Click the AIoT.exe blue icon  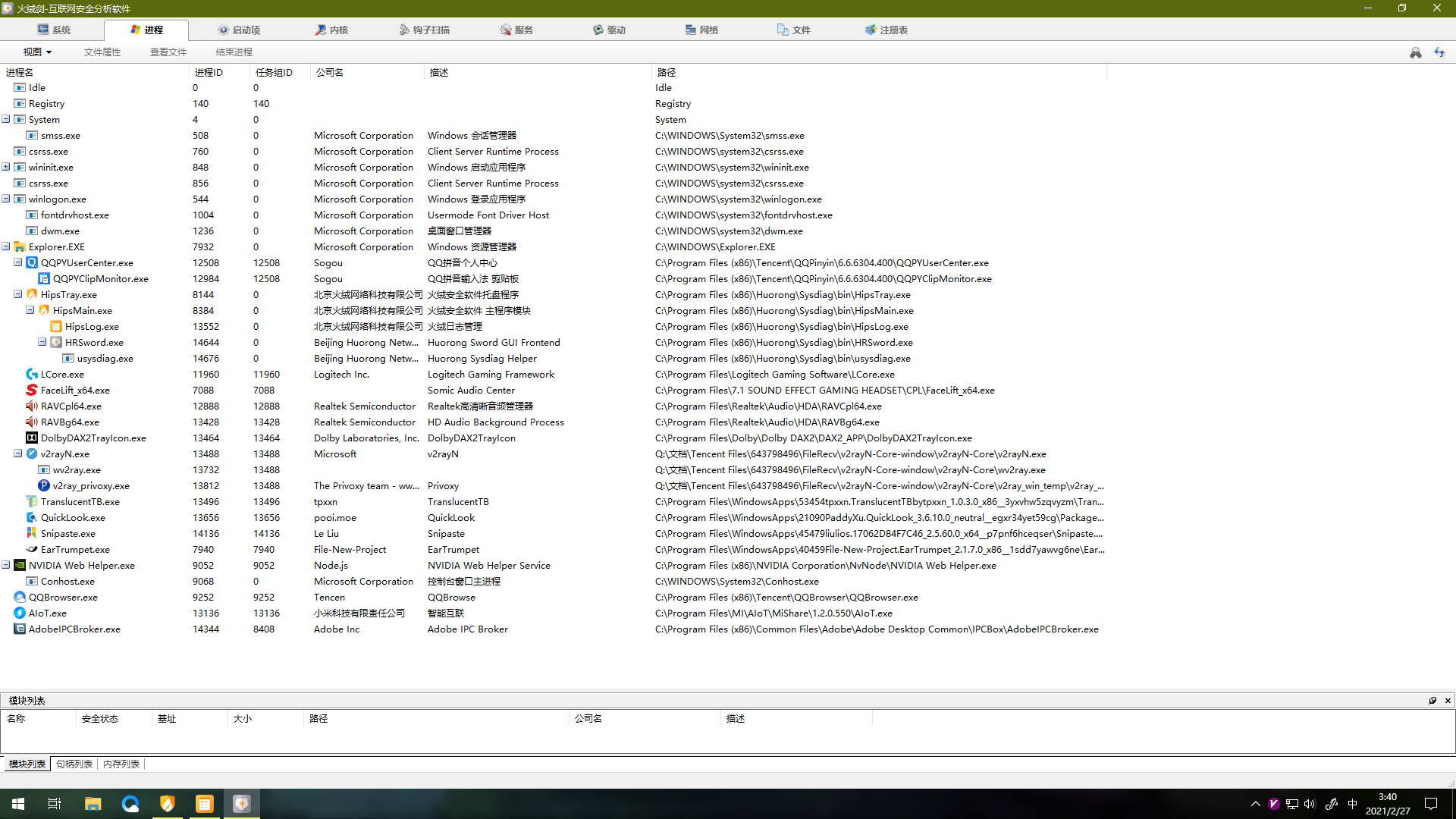coord(20,613)
